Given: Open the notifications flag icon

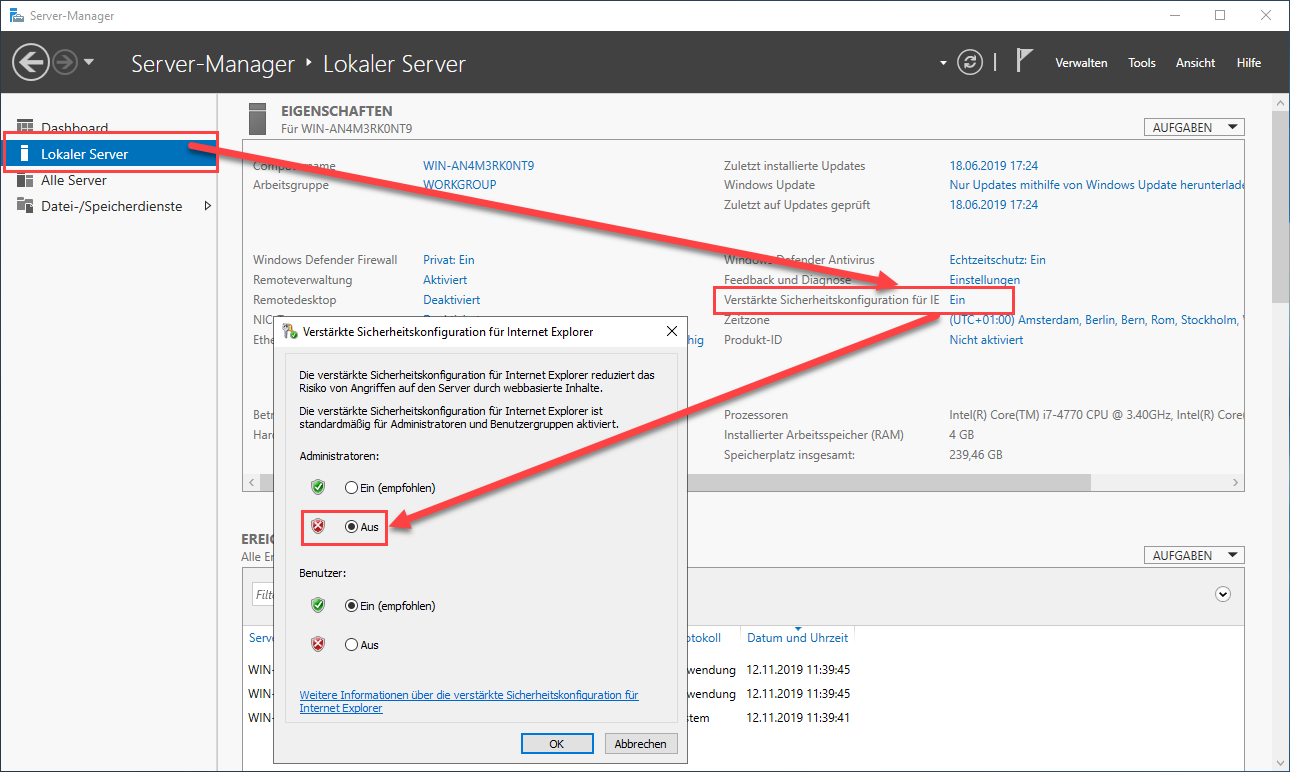Looking at the screenshot, I should click(x=1024, y=61).
